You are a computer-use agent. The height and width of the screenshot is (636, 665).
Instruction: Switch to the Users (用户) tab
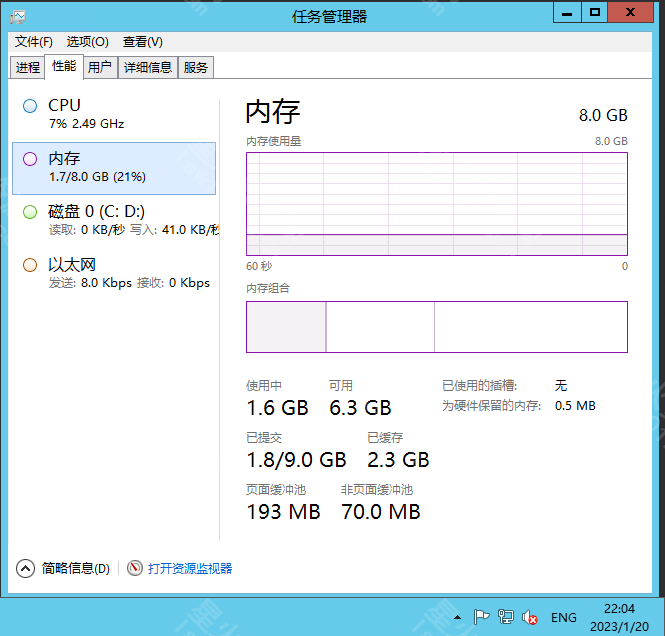pos(99,67)
